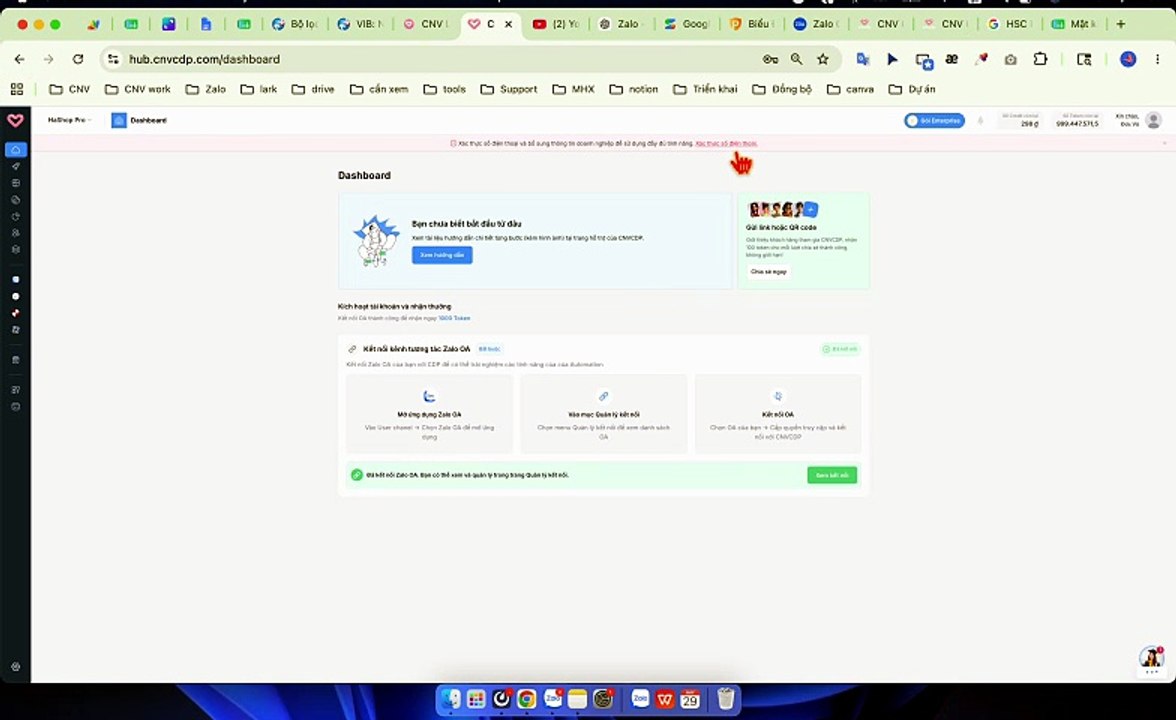Open the apps grid in bookmarks bar
Viewport: 1176px width, 720px height.
16,89
